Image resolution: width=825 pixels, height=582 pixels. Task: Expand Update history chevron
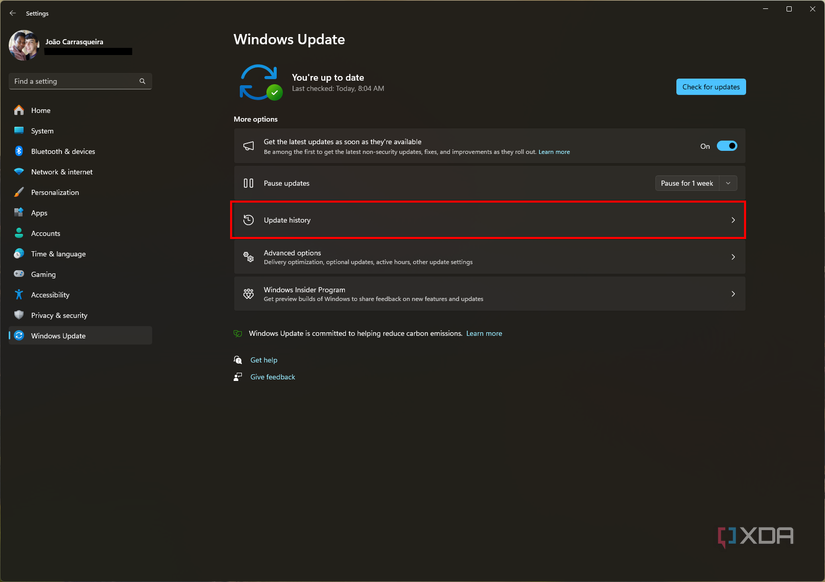point(733,220)
